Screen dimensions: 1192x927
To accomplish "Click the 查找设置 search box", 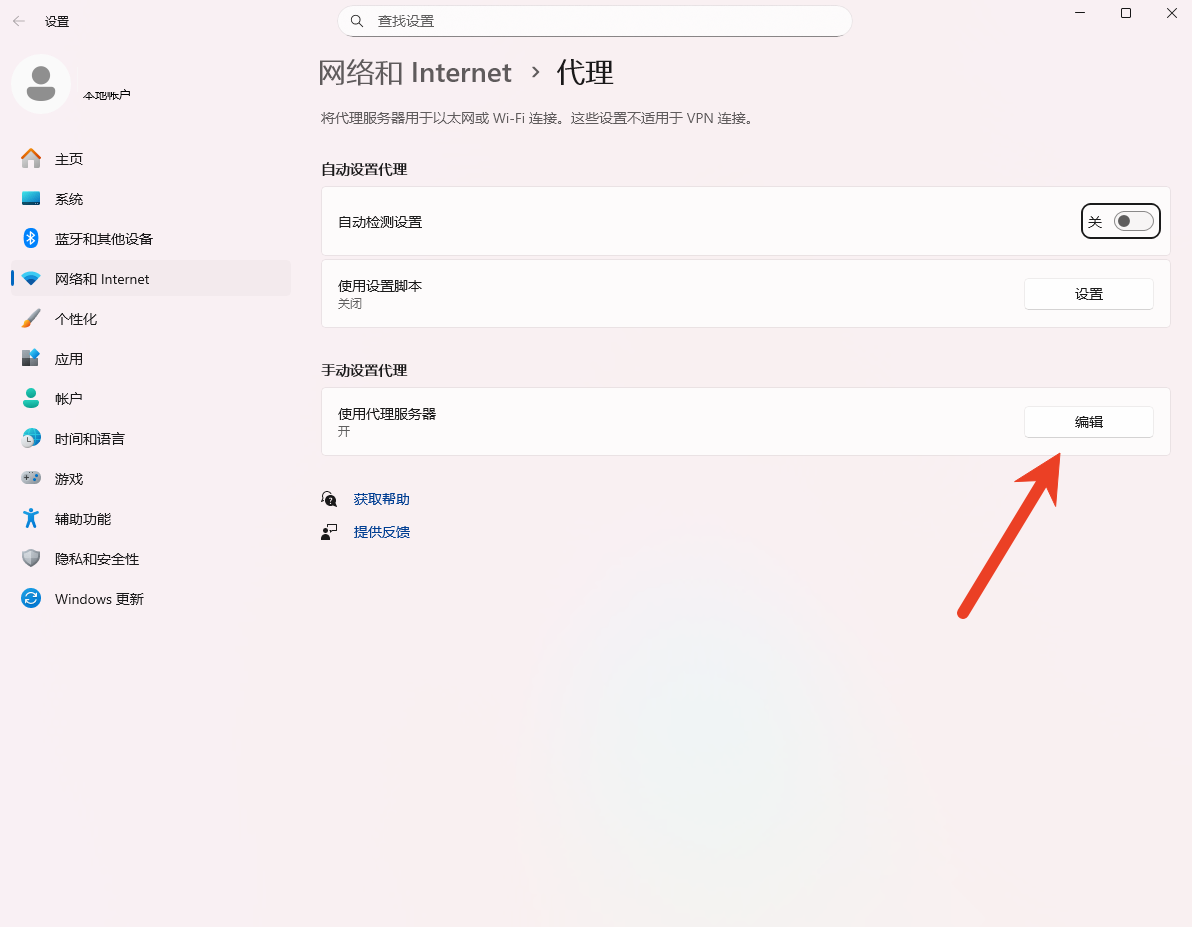I will (595, 21).
